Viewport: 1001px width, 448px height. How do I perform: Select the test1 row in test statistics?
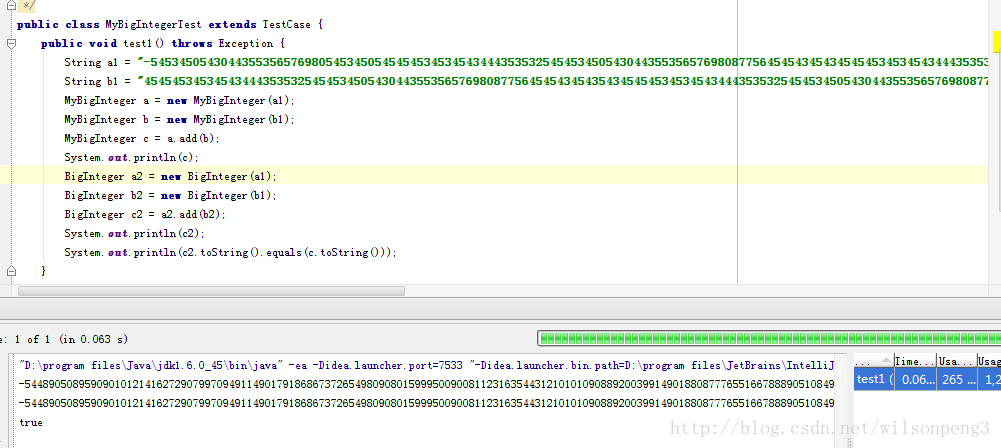click(x=928, y=379)
